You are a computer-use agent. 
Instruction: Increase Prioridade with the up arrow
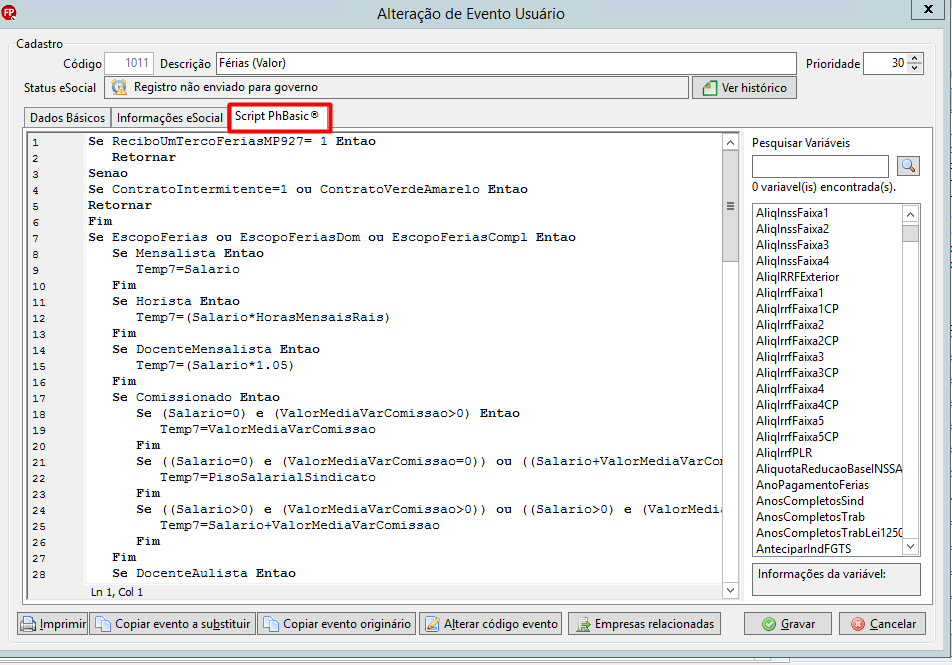coord(915,58)
